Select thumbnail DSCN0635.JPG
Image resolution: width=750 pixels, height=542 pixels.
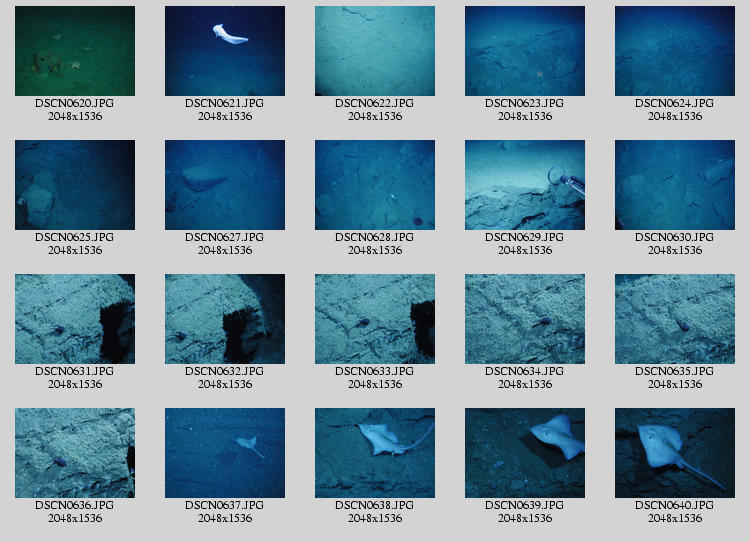[x=675, y=319]
